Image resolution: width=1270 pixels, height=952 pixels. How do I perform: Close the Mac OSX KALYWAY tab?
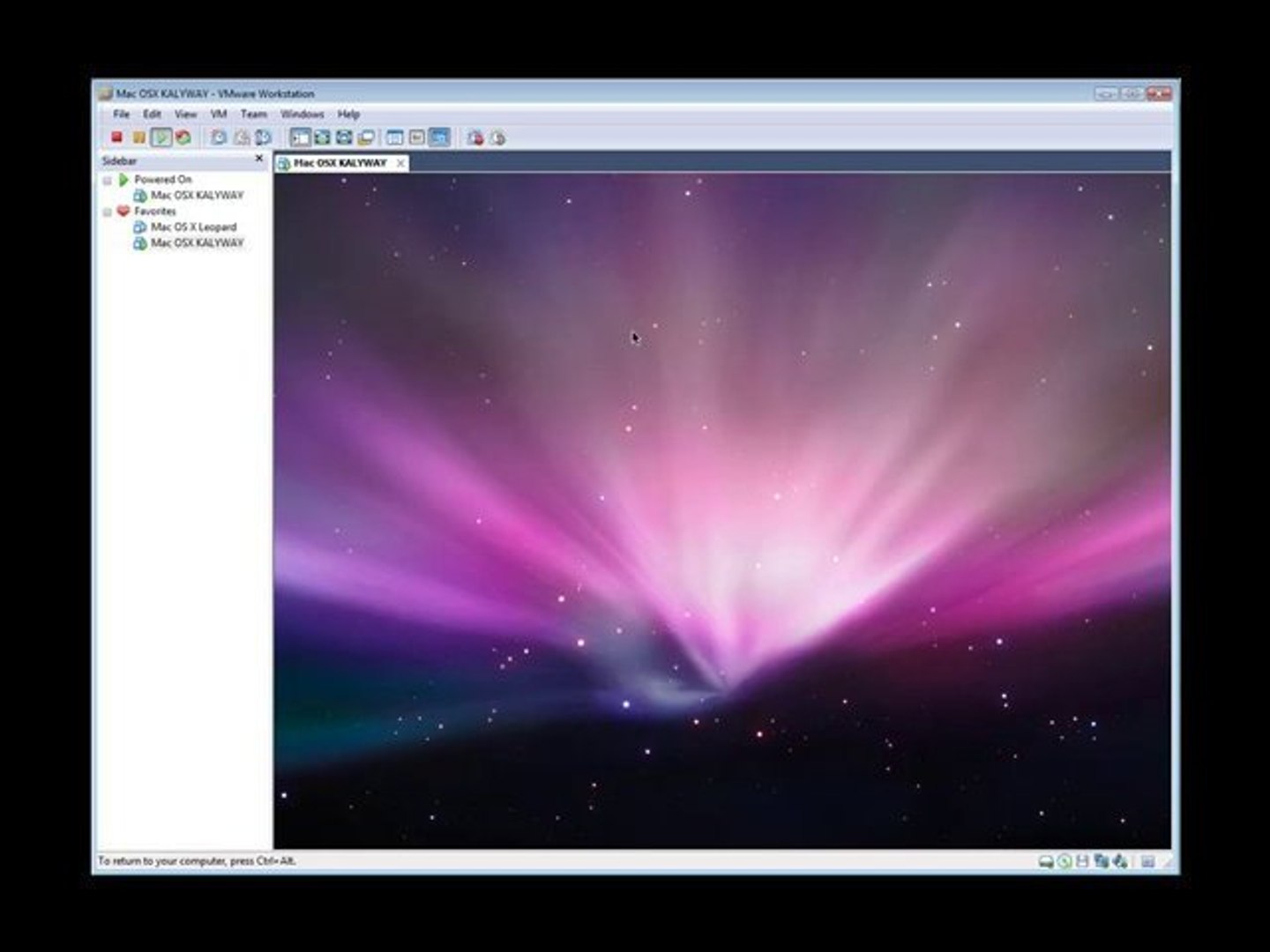pyautogui.click(x=400, y=163)
